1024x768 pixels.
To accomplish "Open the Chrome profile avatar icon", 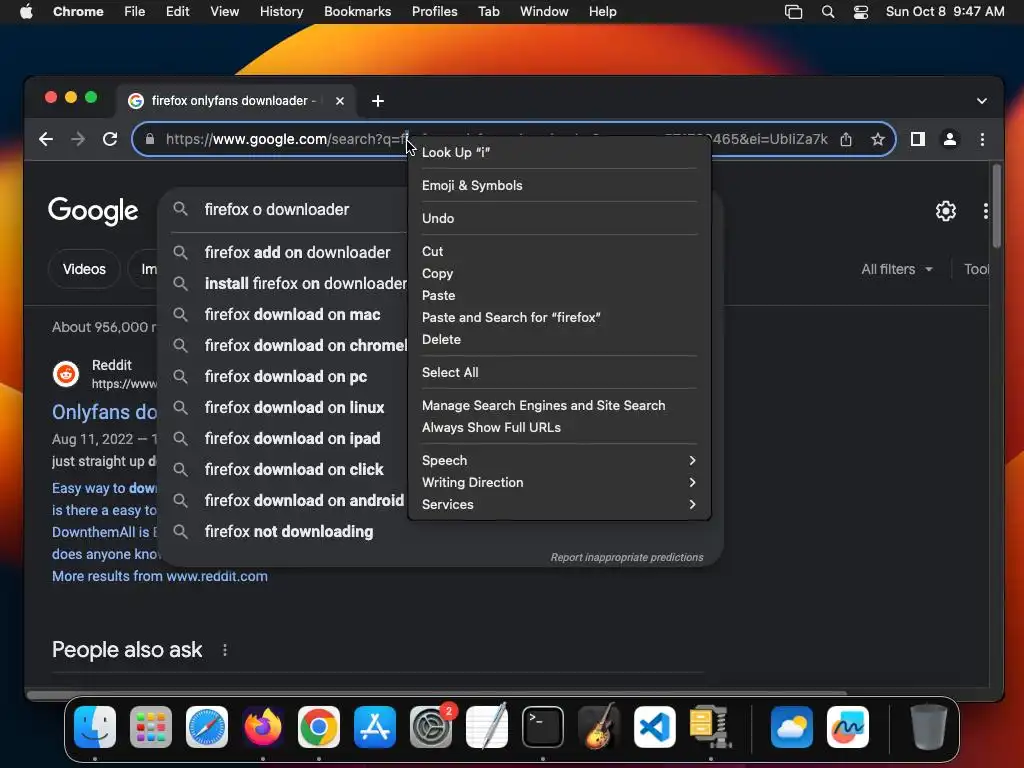I will [x=950, y=139].
